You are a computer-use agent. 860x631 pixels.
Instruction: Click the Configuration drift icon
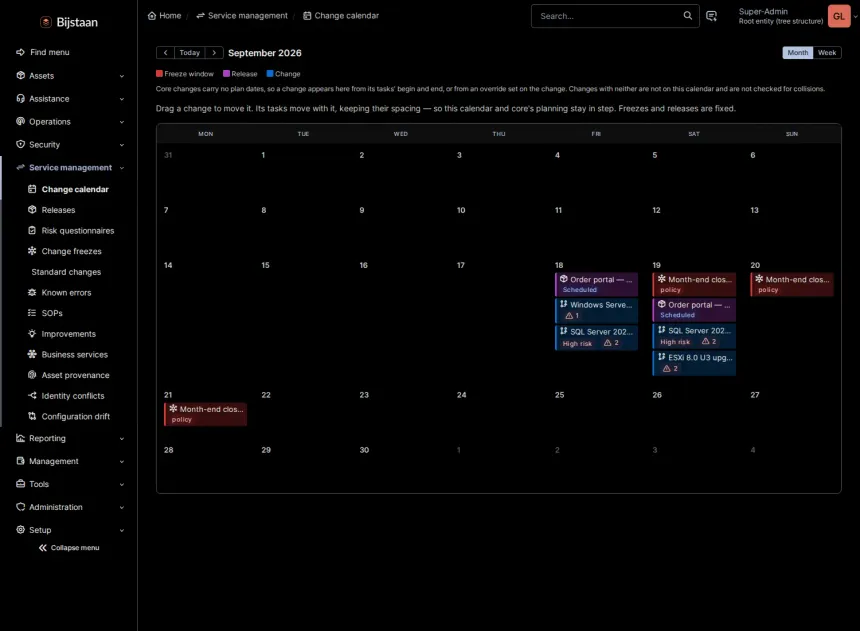32,416
